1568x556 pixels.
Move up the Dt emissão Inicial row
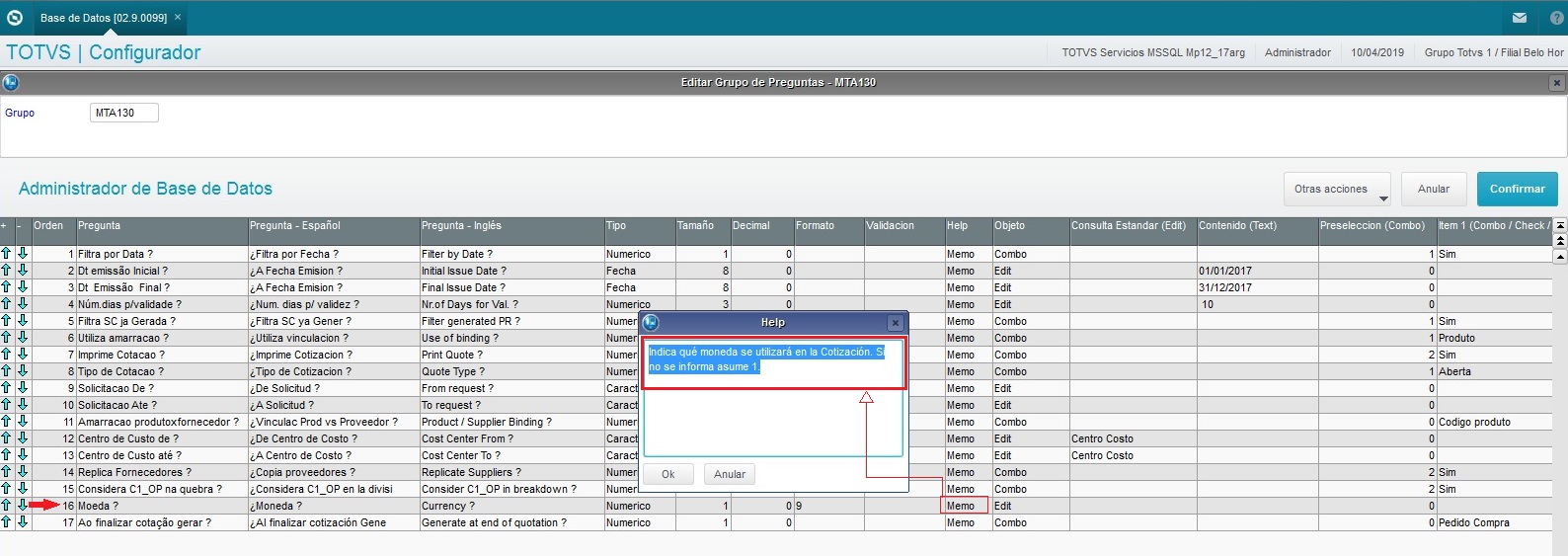[6, 271]
